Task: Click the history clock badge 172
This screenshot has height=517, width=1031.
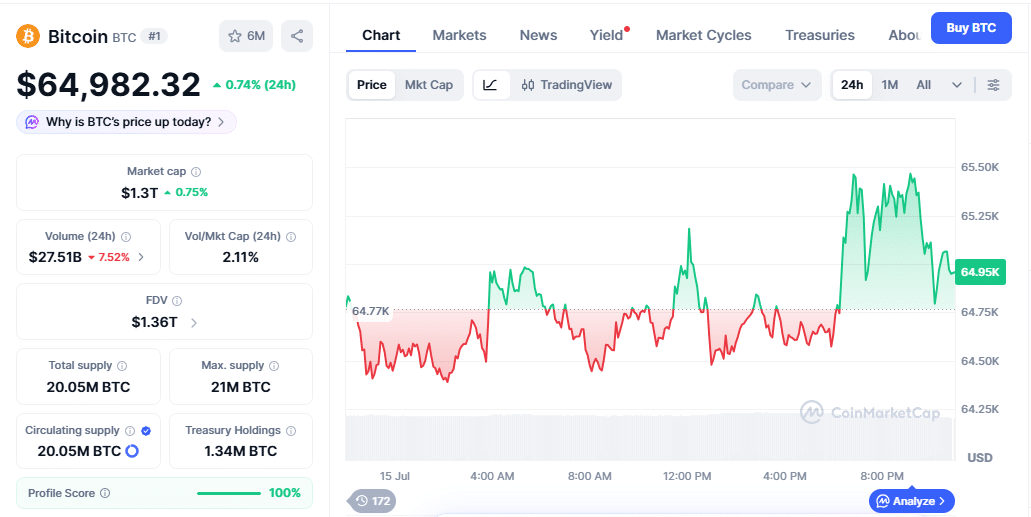Action: tap(372, 501)
